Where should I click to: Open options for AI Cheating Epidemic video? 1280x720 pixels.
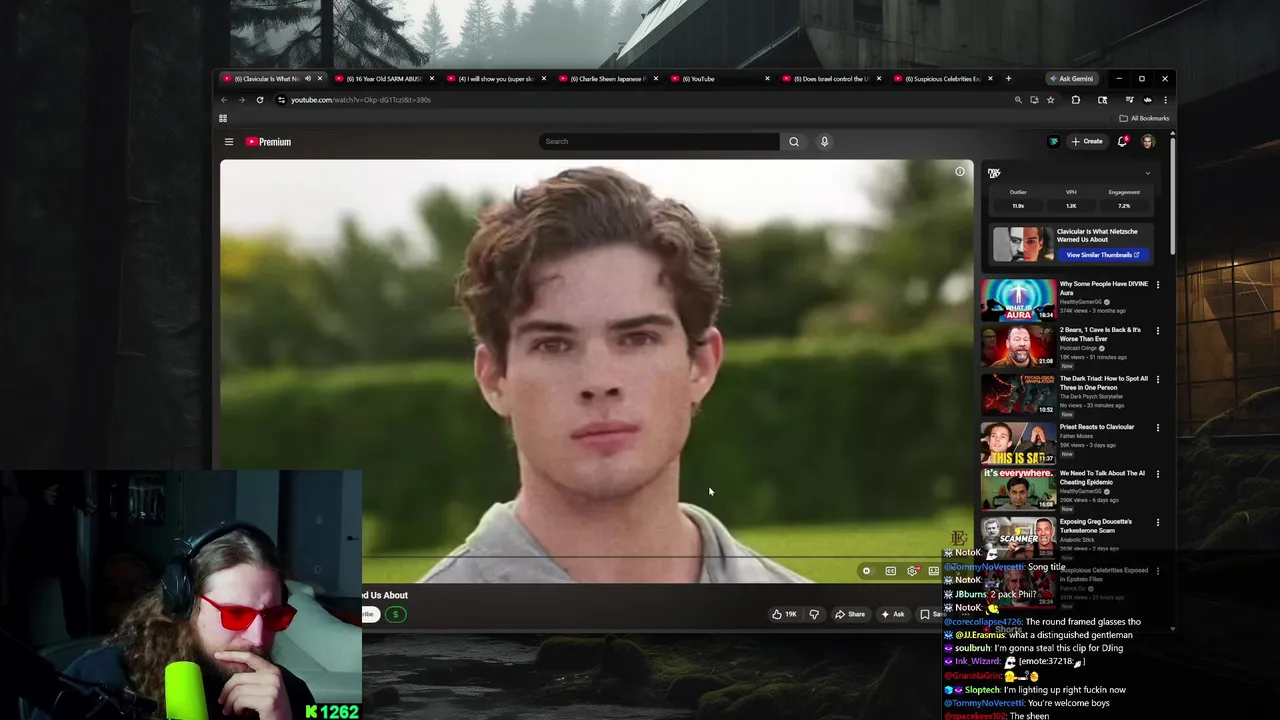[1158, 475]
